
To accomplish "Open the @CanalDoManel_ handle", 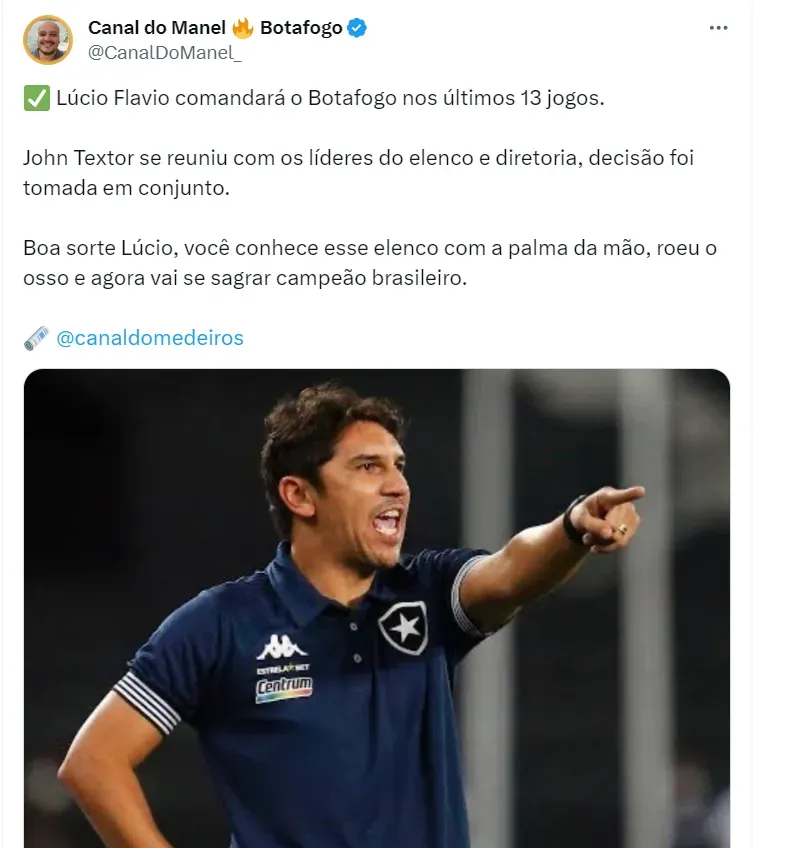I will pos(165,53).
